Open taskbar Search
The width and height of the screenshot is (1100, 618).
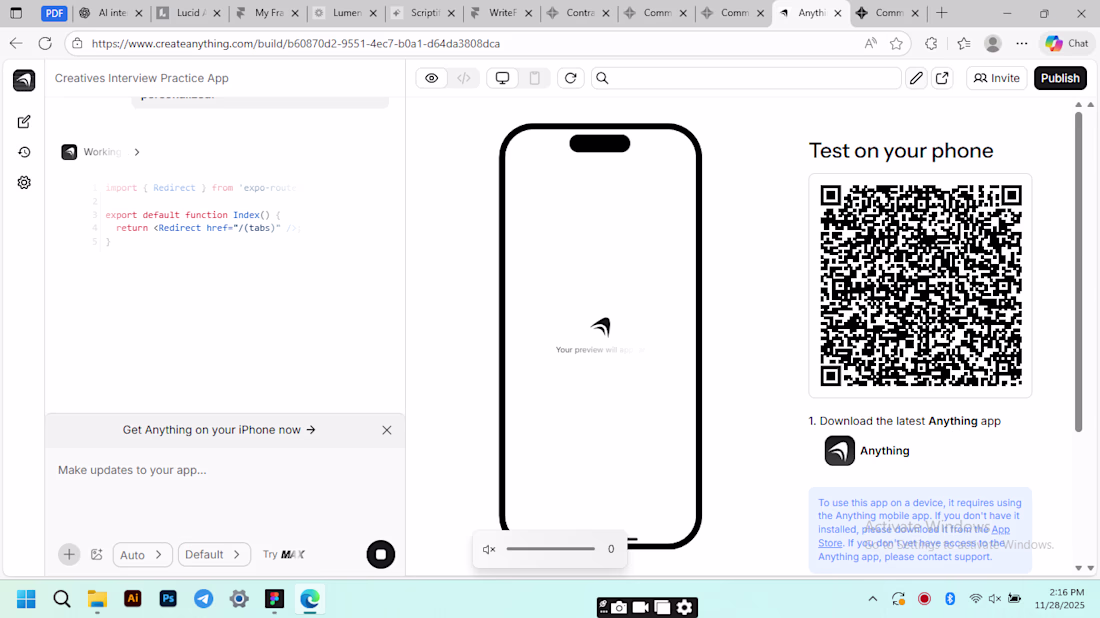coord(62,599)
